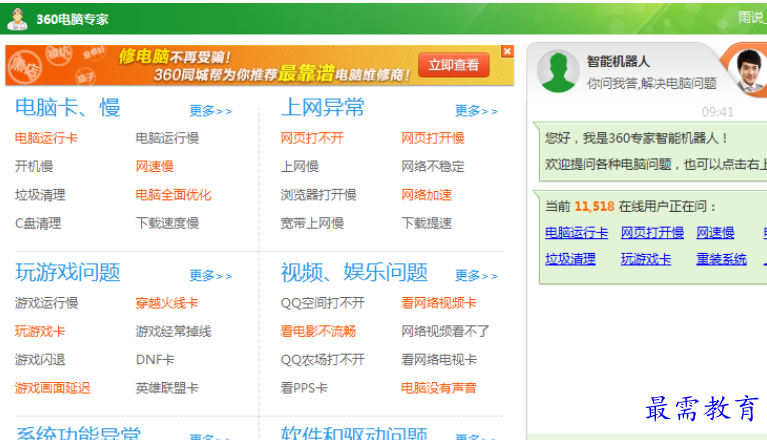Click 垃圾清理 in the robot chat panel

tap(570, 259)
